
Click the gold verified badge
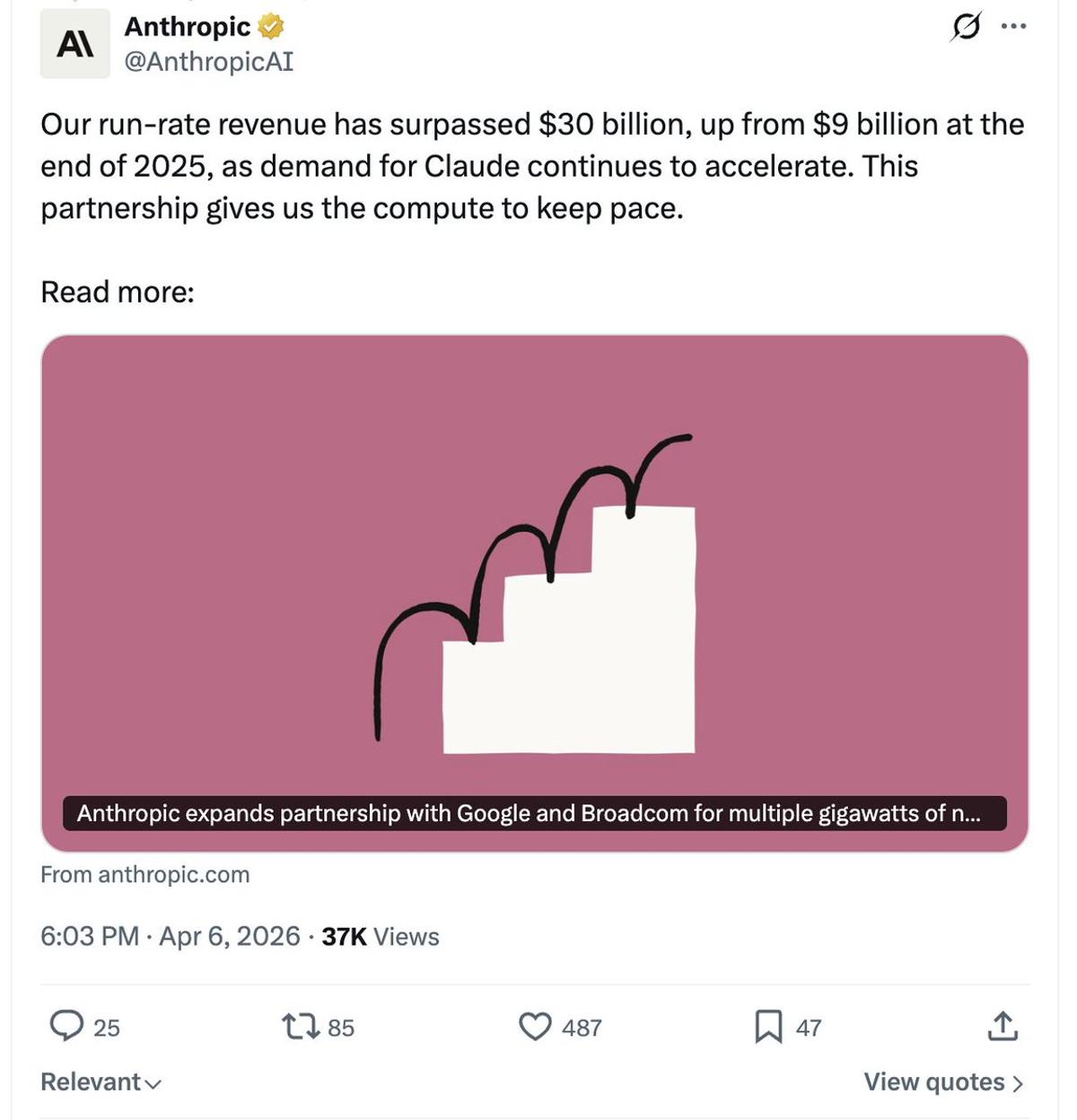coord(271,27)
